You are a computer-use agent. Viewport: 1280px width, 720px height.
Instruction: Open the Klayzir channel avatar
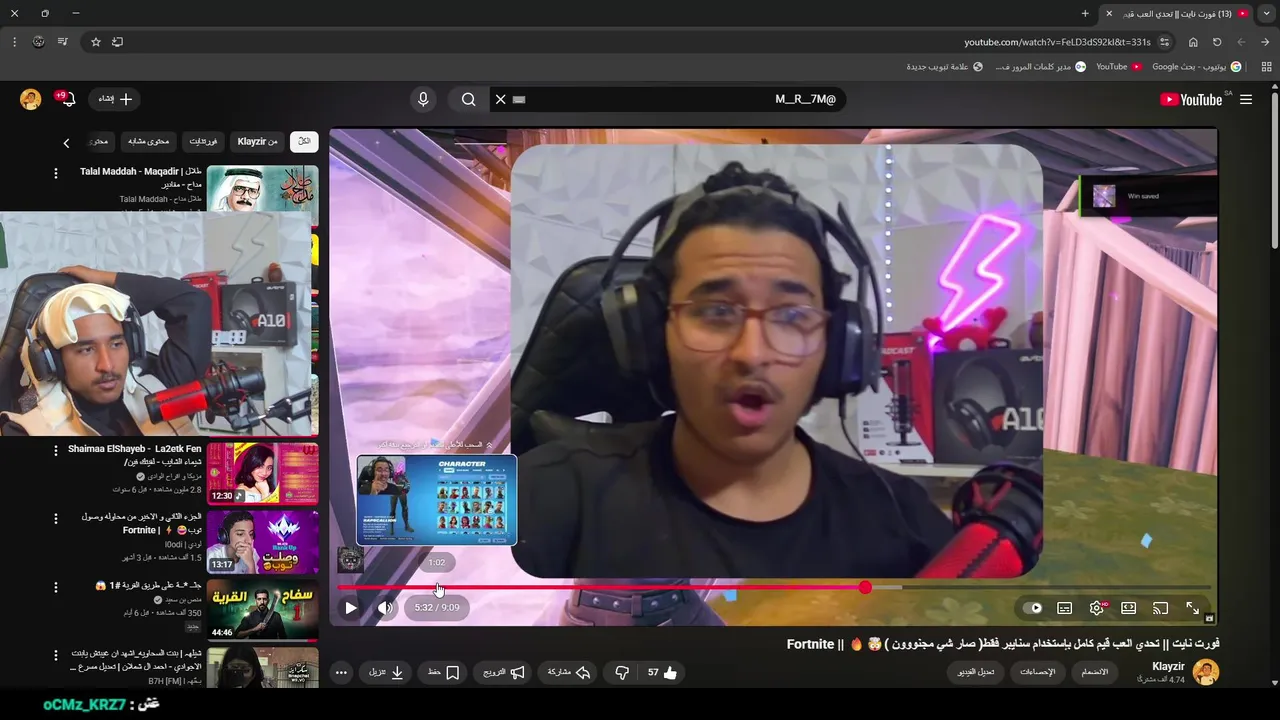pos(1206,672)
